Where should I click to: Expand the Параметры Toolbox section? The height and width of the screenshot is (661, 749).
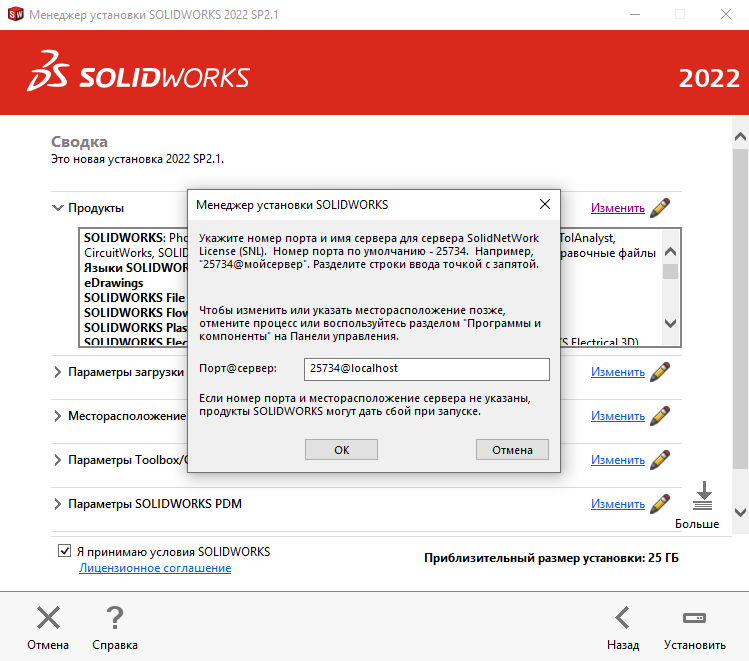pyautogui.click(x=58, y=460)
